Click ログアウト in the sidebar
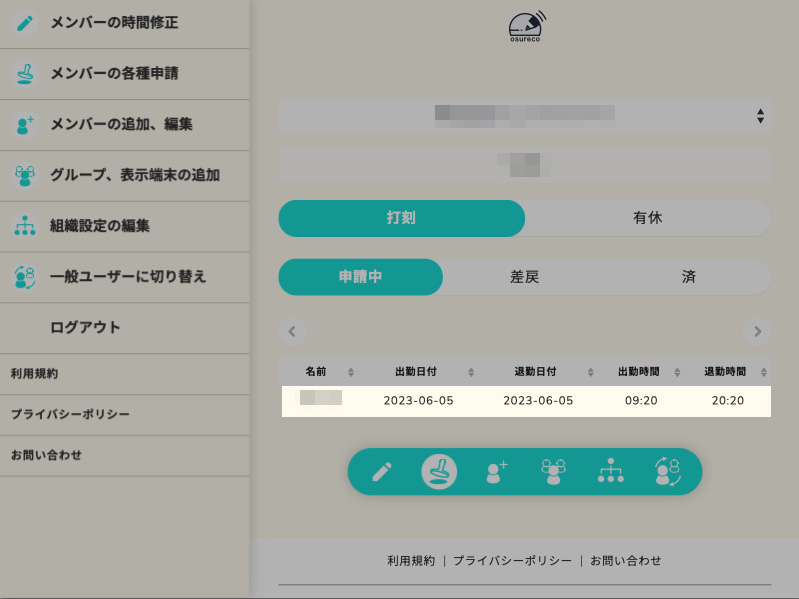This screenshot has height=599, width=799. (x=85, y=327)
